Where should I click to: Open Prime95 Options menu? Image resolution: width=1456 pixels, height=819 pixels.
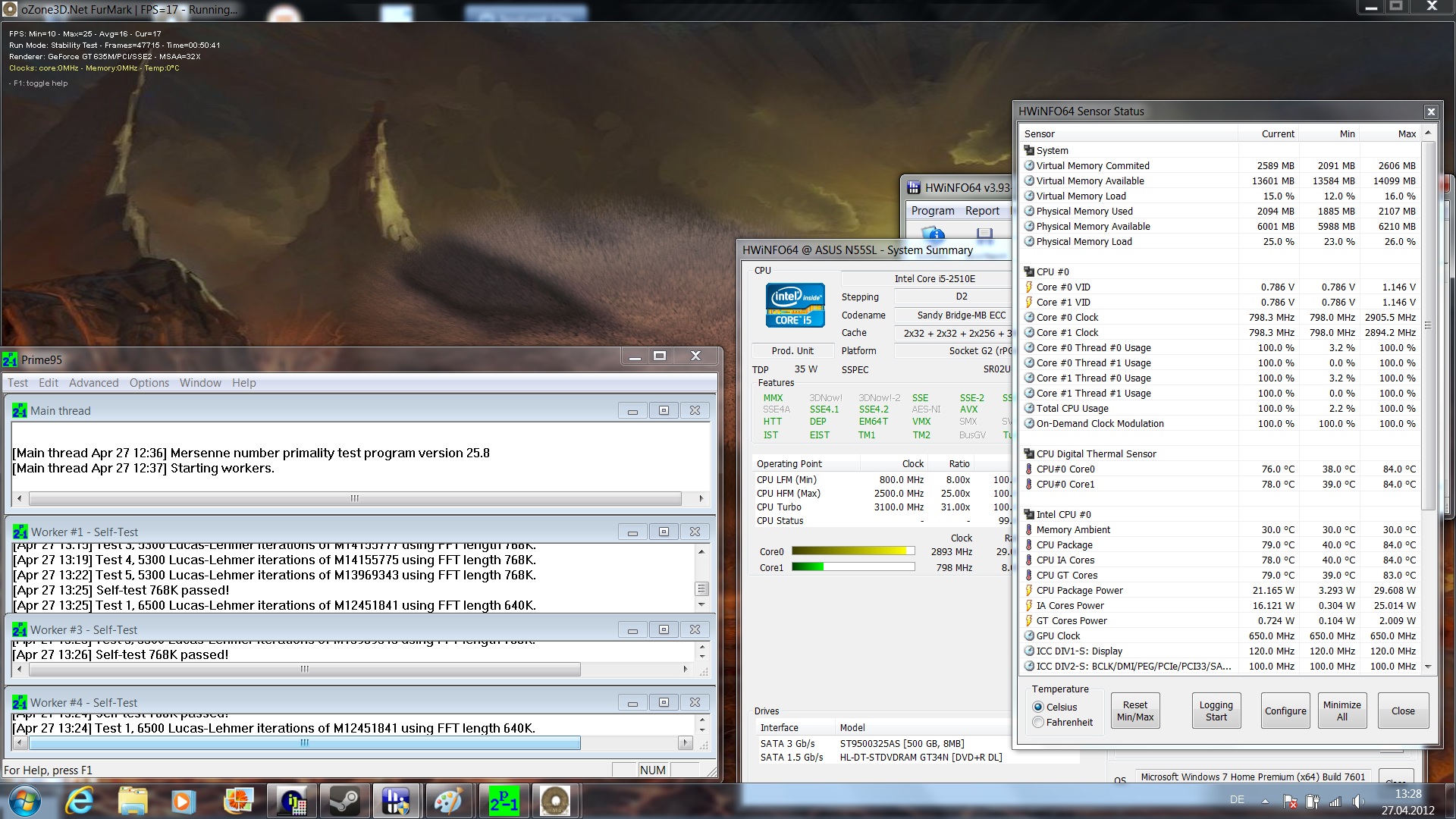(149, 383)
